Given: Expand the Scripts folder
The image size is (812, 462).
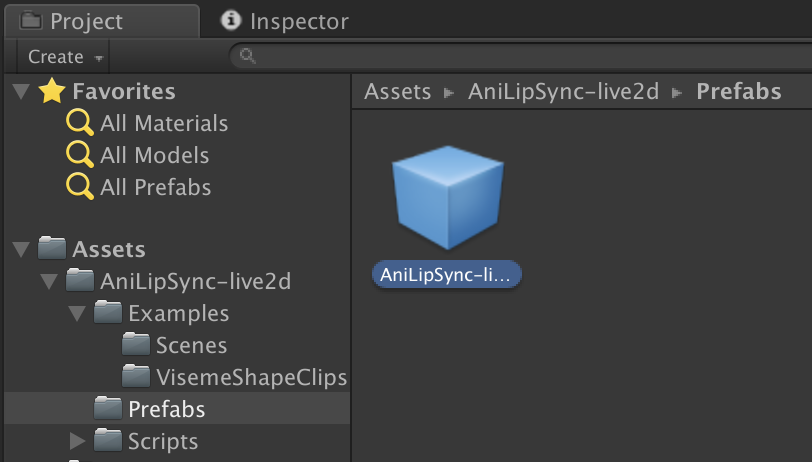Looking at the screenshot, I should coord(77,441).
